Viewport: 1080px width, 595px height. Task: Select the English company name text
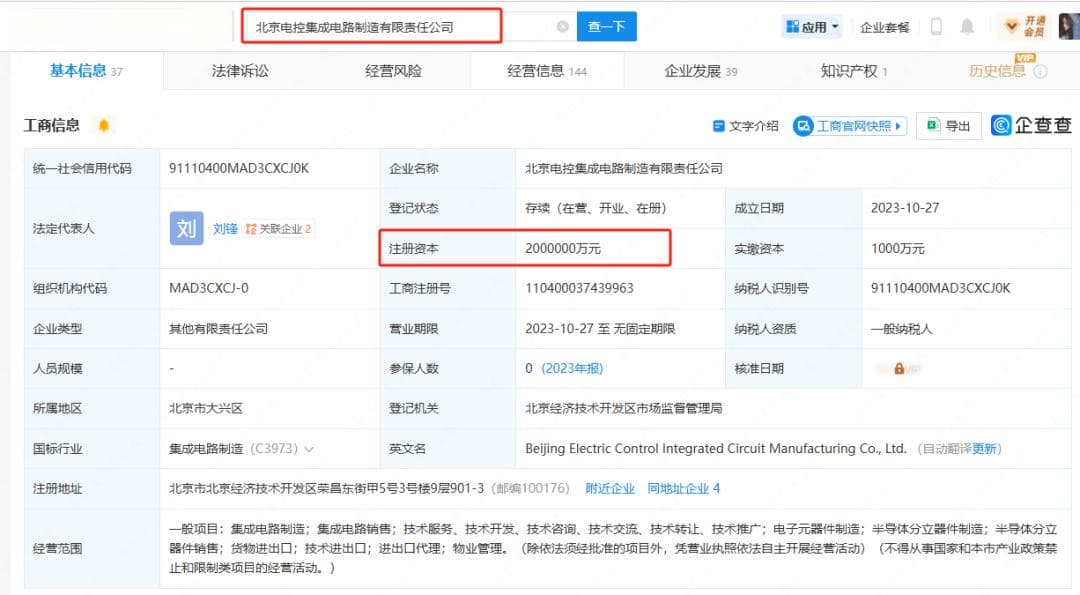716,448
